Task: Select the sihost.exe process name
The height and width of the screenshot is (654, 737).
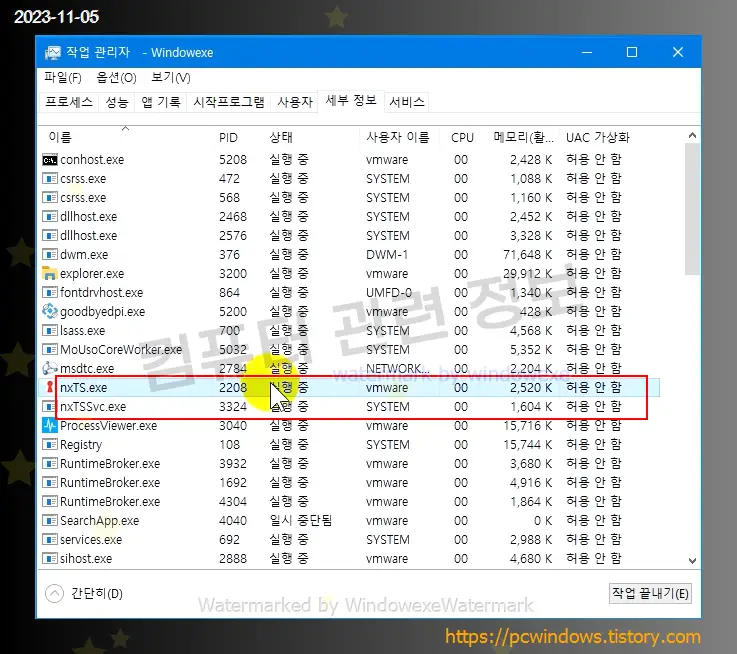Action: (86, 559)
